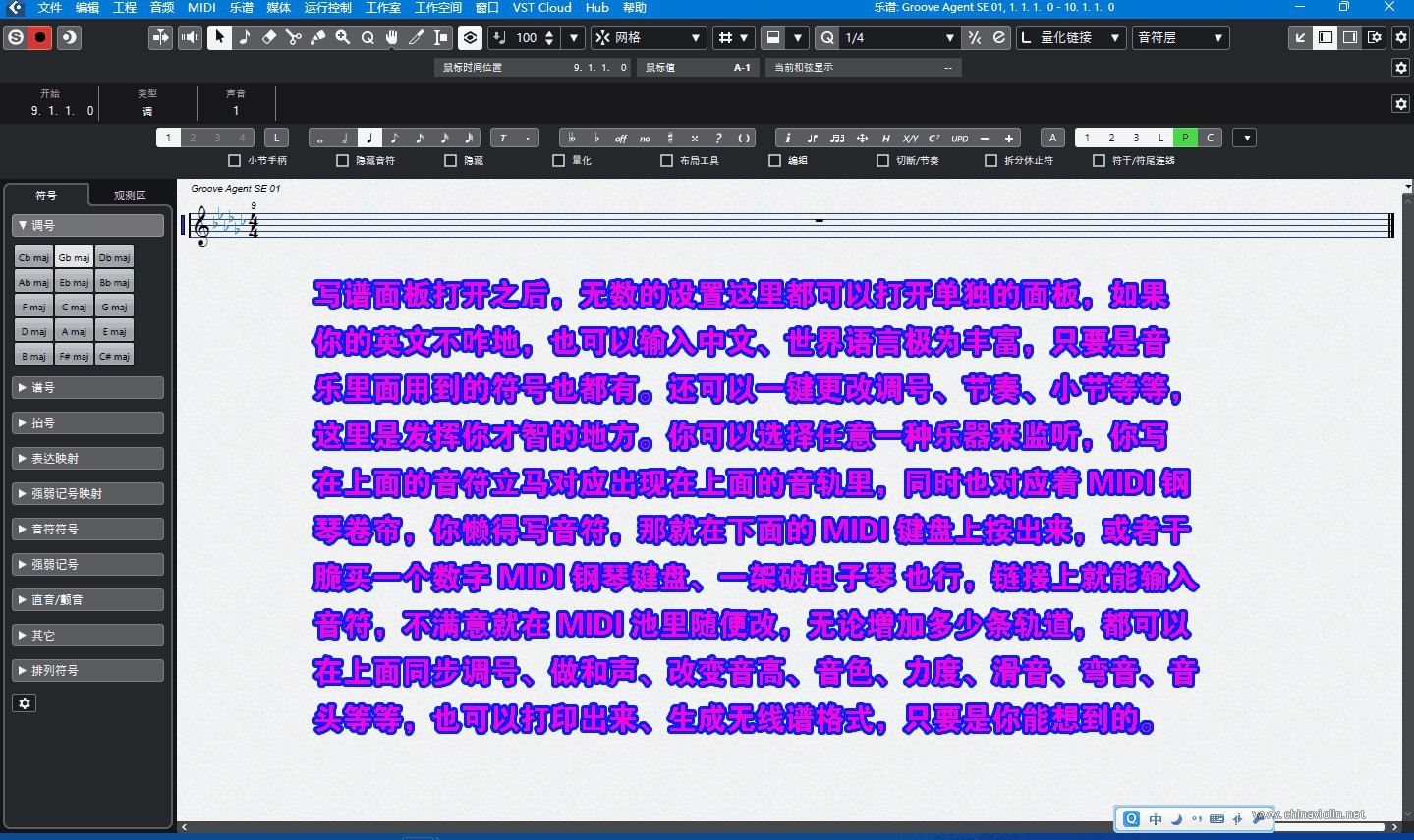Select the Display Quantize Q tool
The width and height of the screenshot is (1414, 840).
coord(368,37)
